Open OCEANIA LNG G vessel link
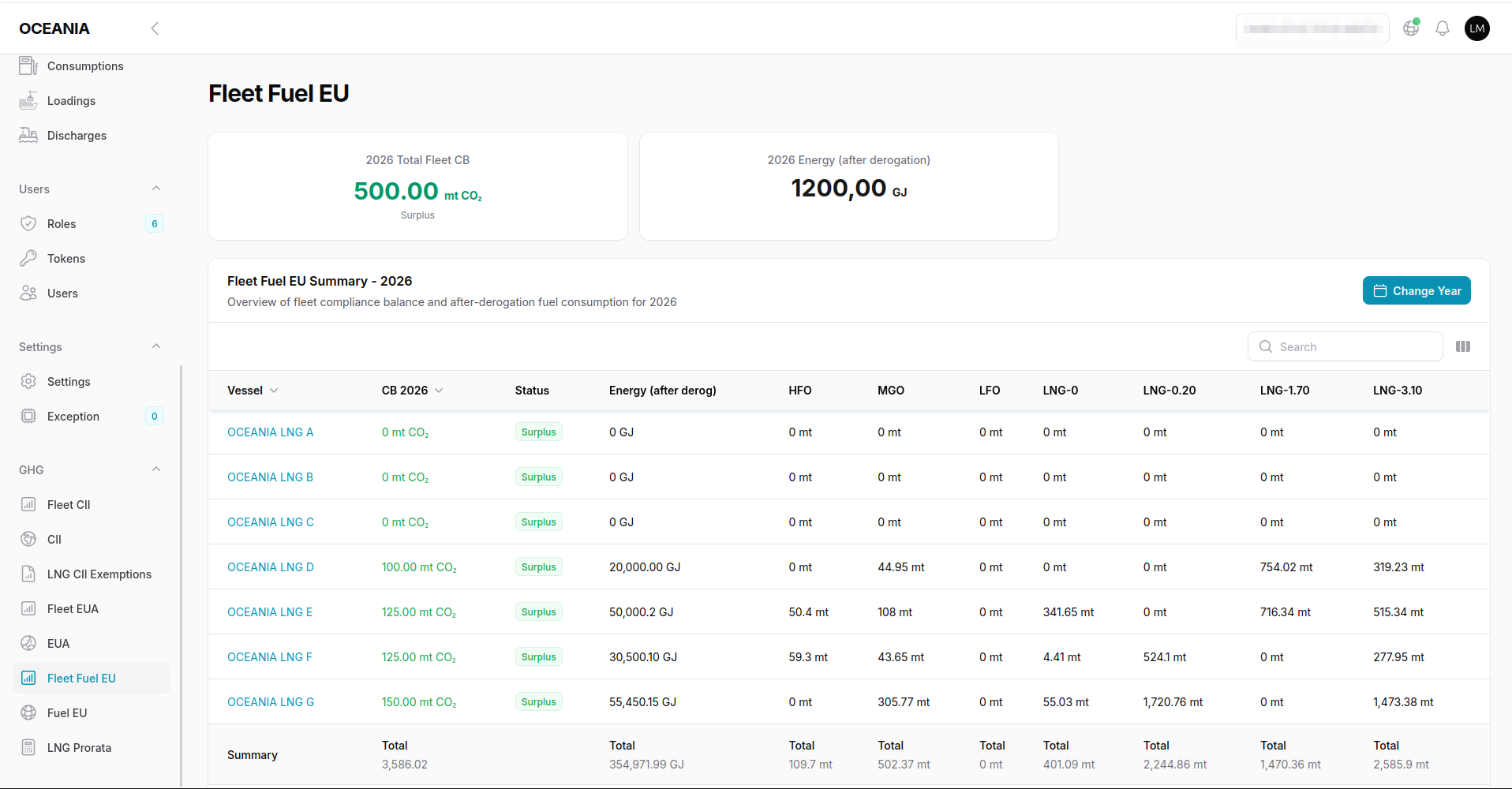The image size is (1512, 789). coord(271,702)
